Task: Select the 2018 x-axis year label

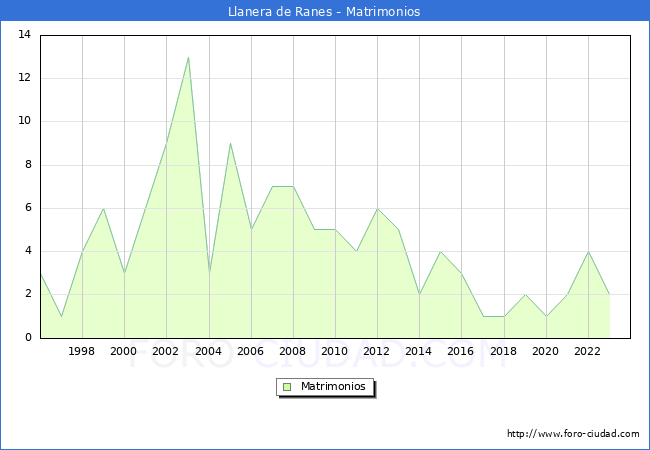Action: click(503, 352)
